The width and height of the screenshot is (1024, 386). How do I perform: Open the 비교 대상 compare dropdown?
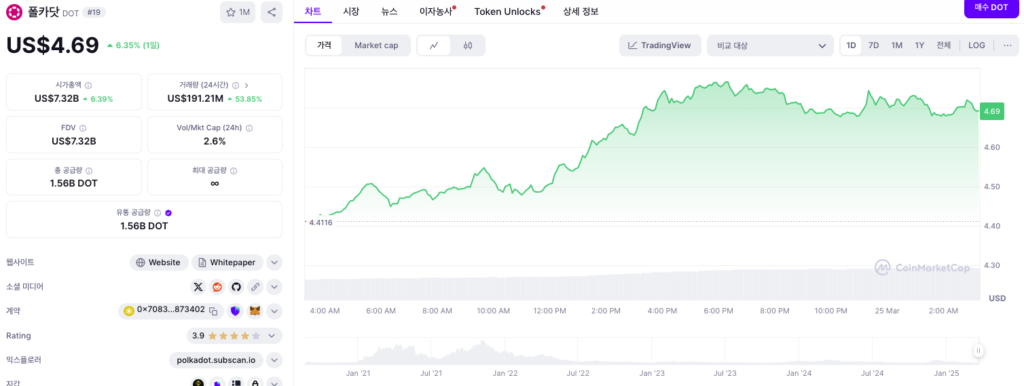coord(770,46)
